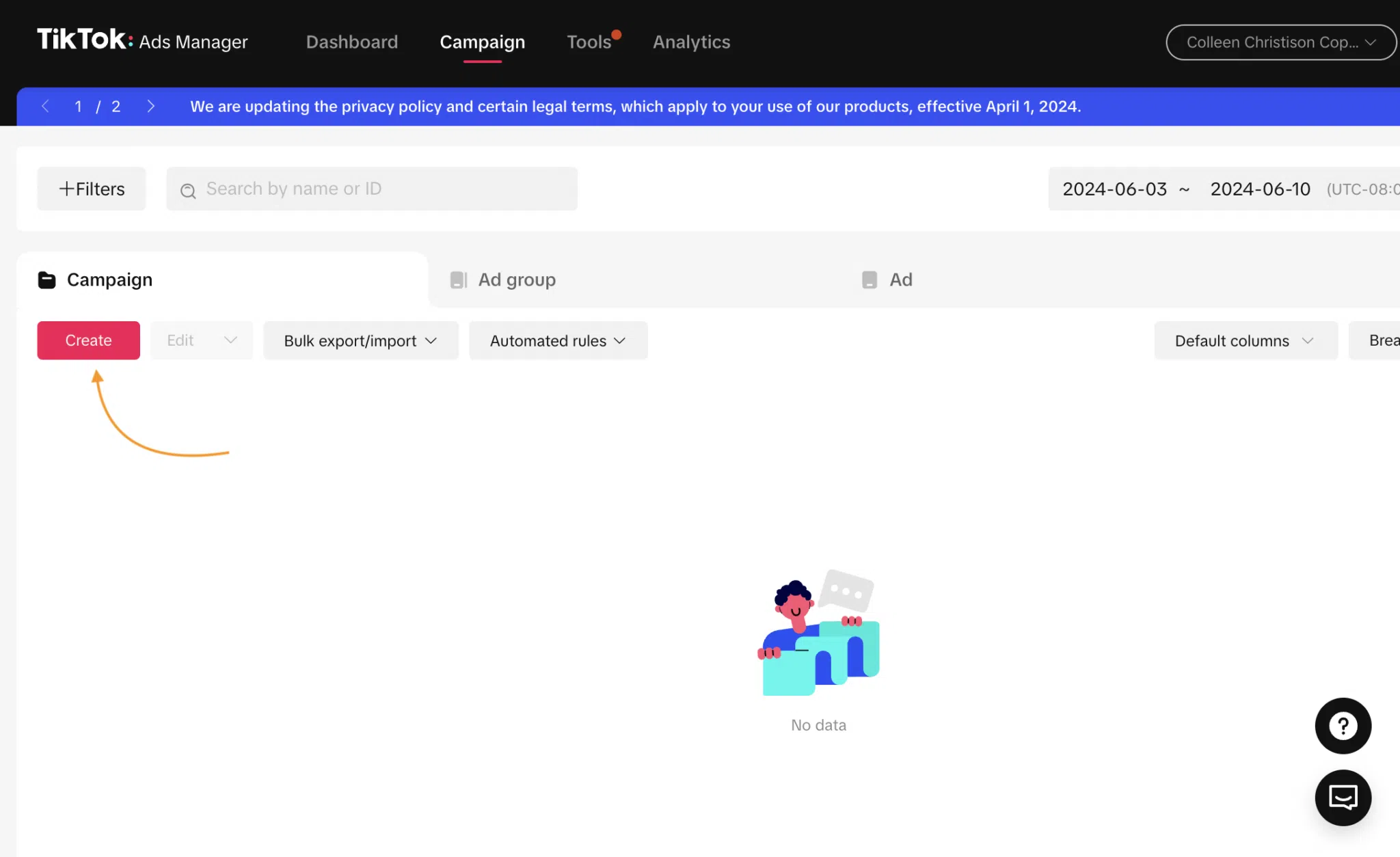This screenshot has height=857, width=1400.
Task: Open the Tools menu
Action: coord(589,42)
